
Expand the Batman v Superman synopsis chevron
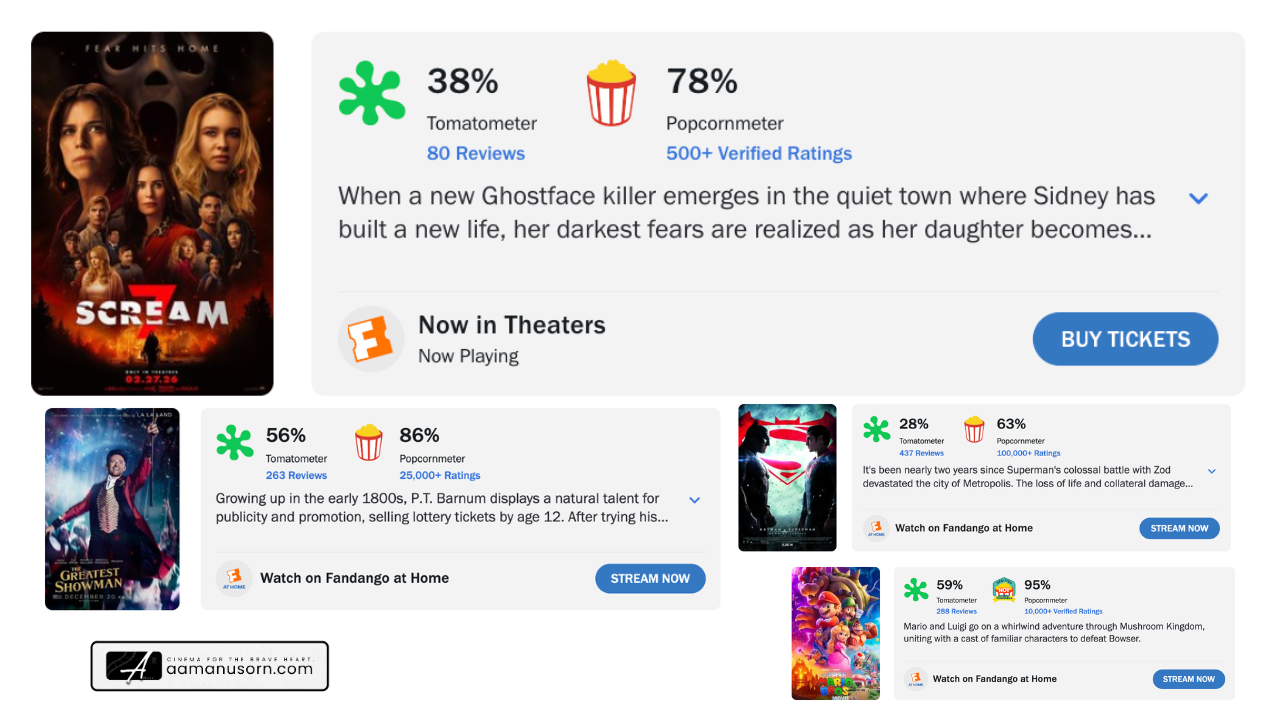pos(1211,471)
